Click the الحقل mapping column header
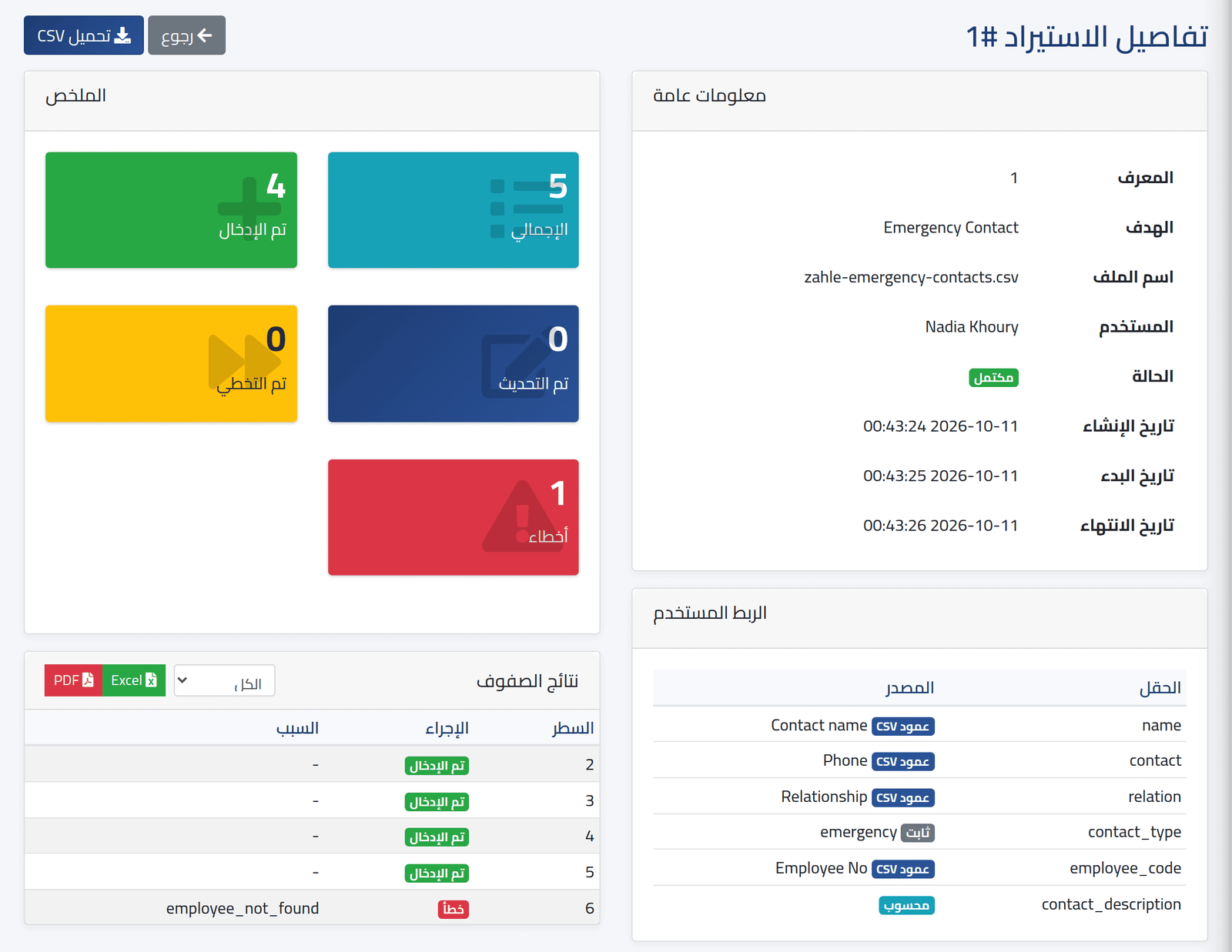 coord(1160,688)
